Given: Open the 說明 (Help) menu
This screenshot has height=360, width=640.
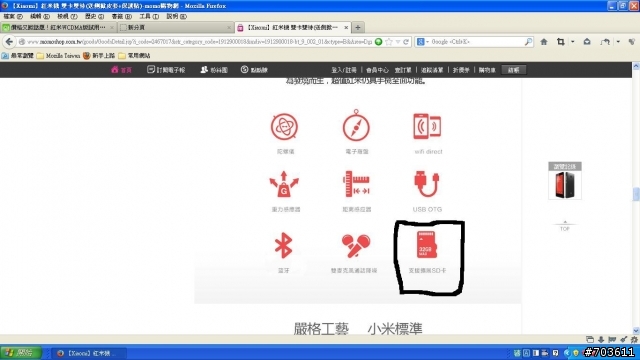Looking at the screenshot, I should pyautogui.click(x=176, y=16).
